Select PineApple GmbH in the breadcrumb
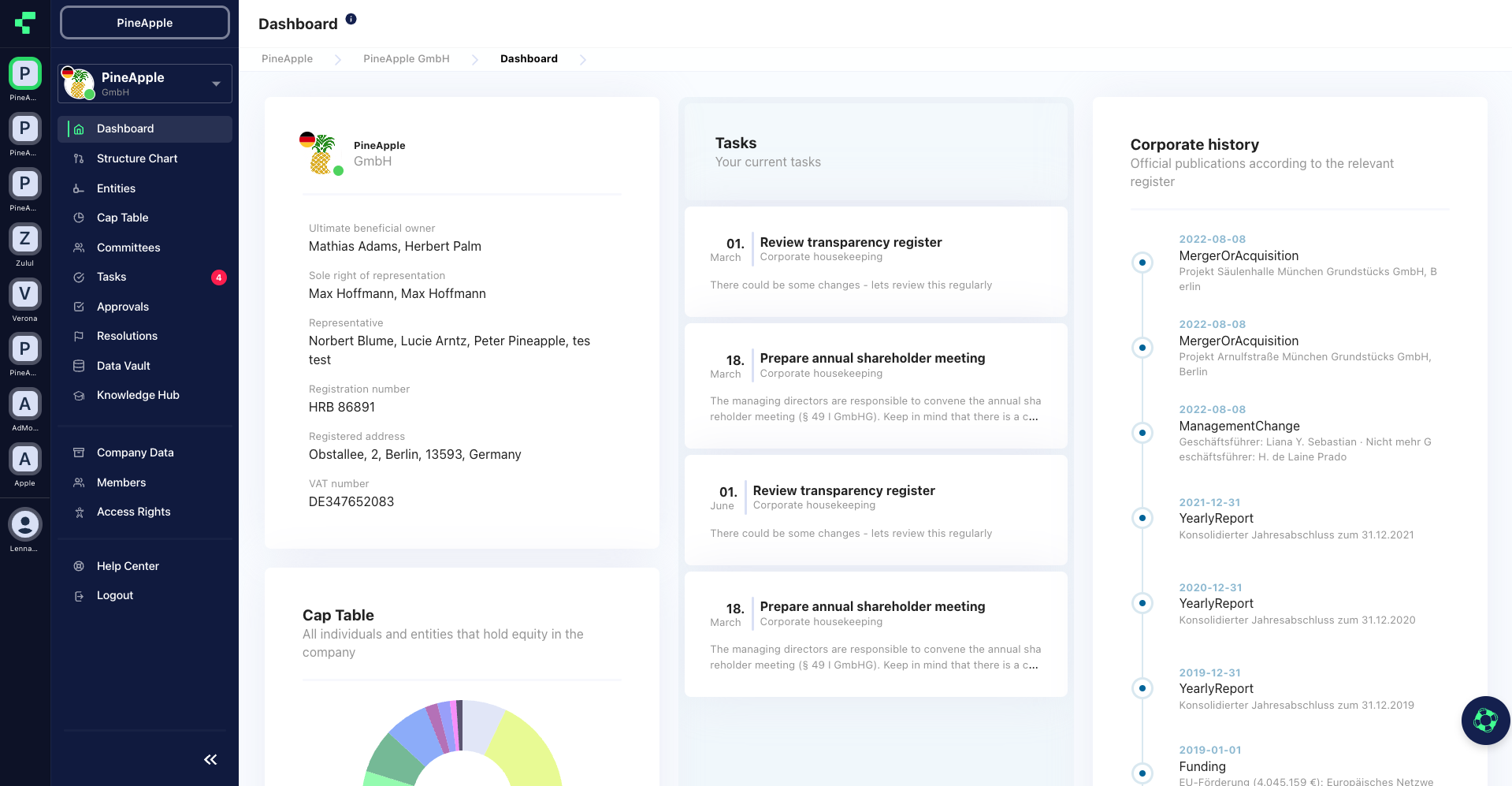The height and width of the screenshot is (786, 1512). (x=406, y=58)
